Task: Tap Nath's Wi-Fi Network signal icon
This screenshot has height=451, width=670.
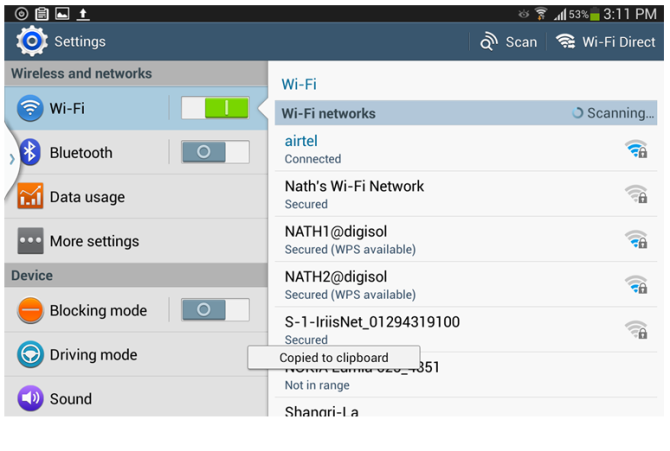Action: click(x=636, y=194)
